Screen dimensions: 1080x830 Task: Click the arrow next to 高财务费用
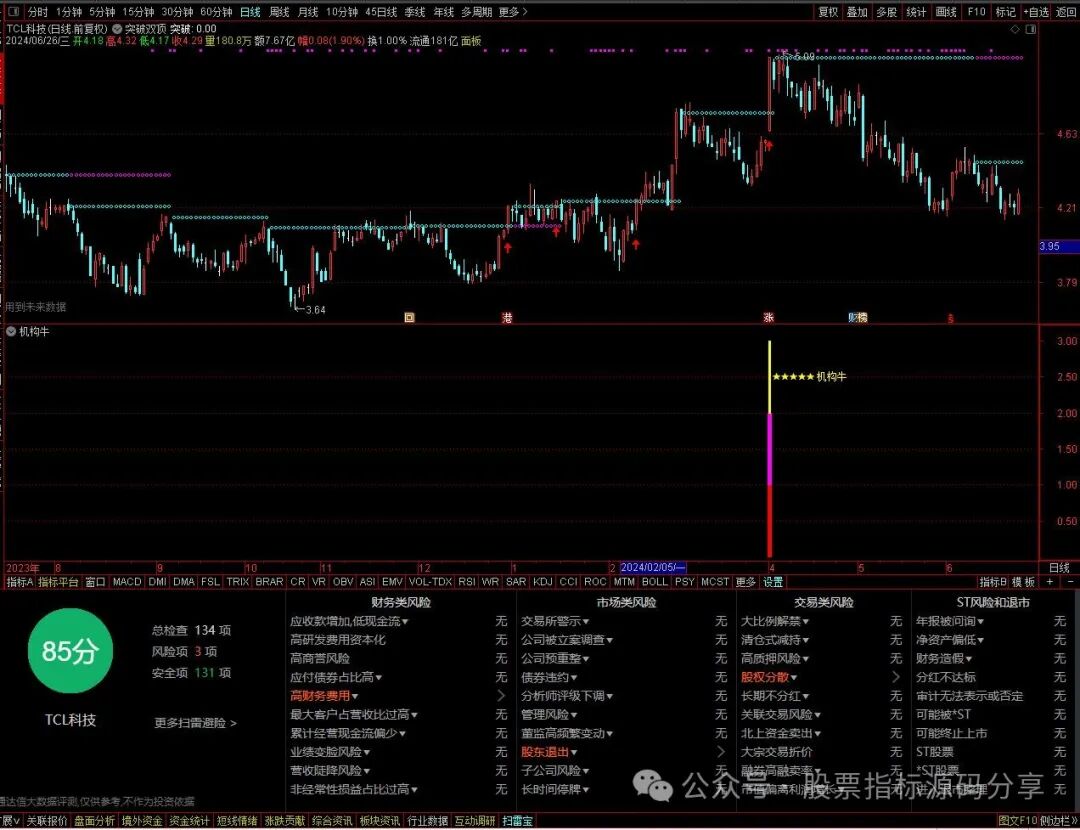(x=501, y=696)
